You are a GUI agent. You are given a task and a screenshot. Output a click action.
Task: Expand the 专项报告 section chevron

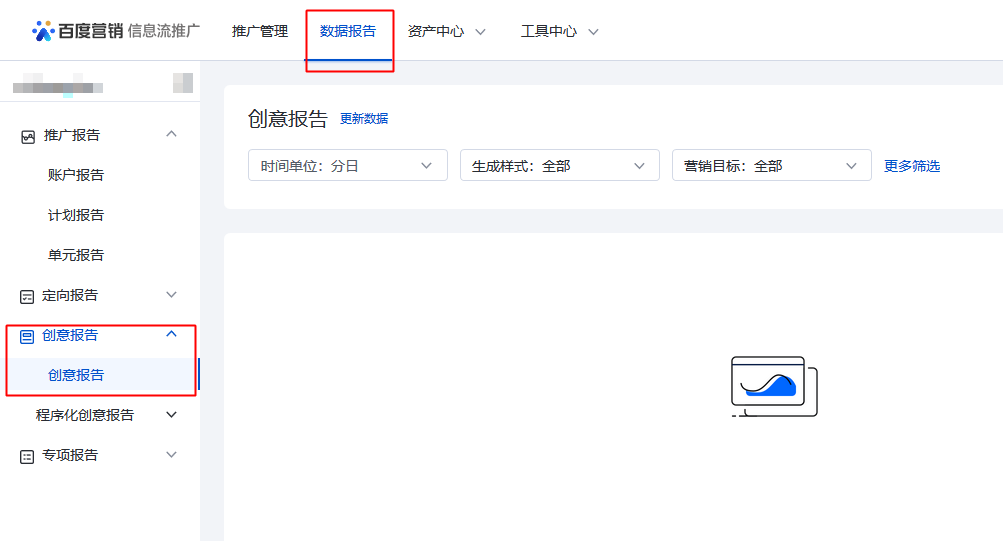[171, 455]
